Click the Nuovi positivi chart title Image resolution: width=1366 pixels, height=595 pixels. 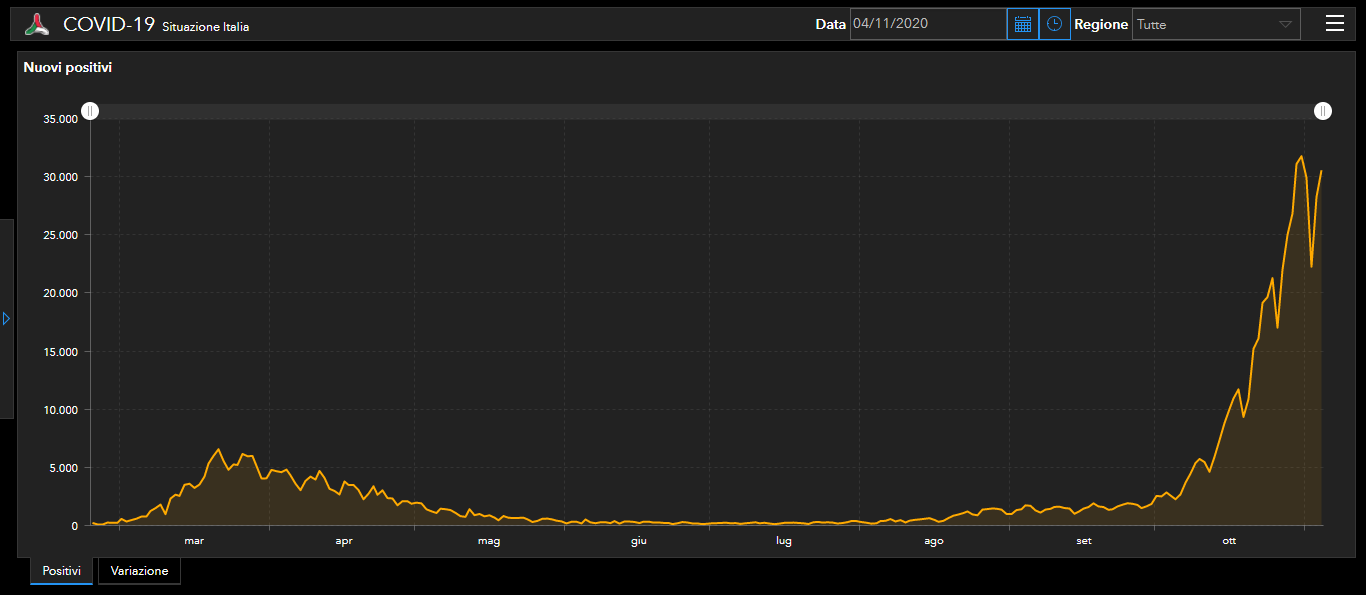pyautogui.click(x=68, y=68)
